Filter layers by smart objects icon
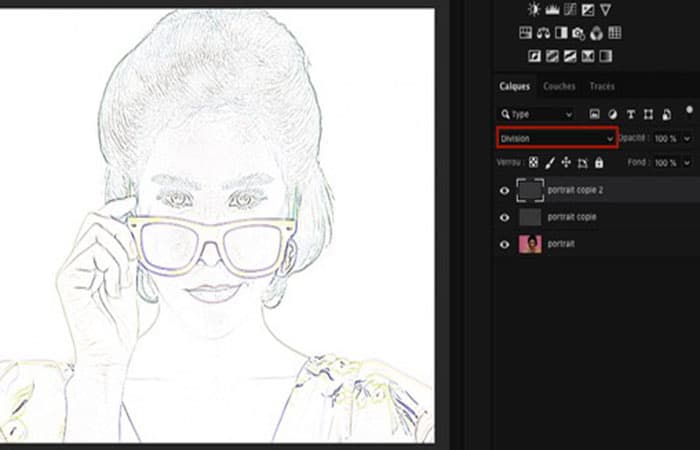The height and width of the screenshot is (450, 700). pyautogui.click(x=667, y=115)
